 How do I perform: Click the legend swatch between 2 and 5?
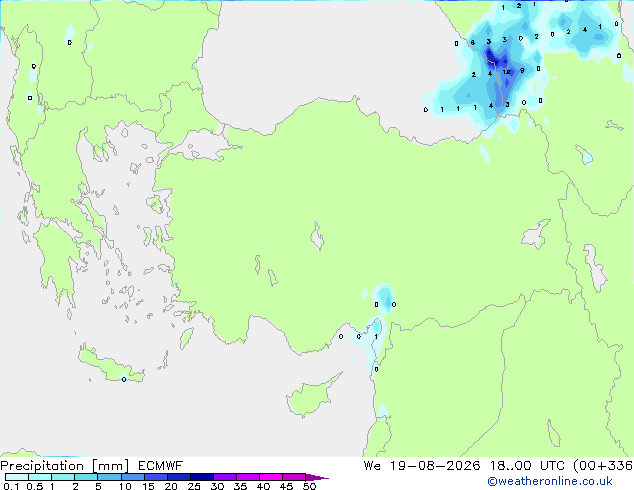[86, 477]
